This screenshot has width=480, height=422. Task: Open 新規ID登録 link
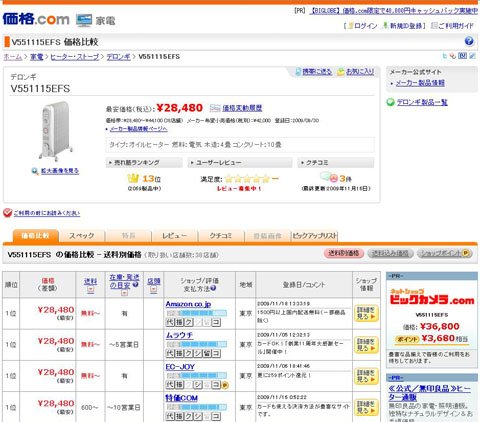406,26
